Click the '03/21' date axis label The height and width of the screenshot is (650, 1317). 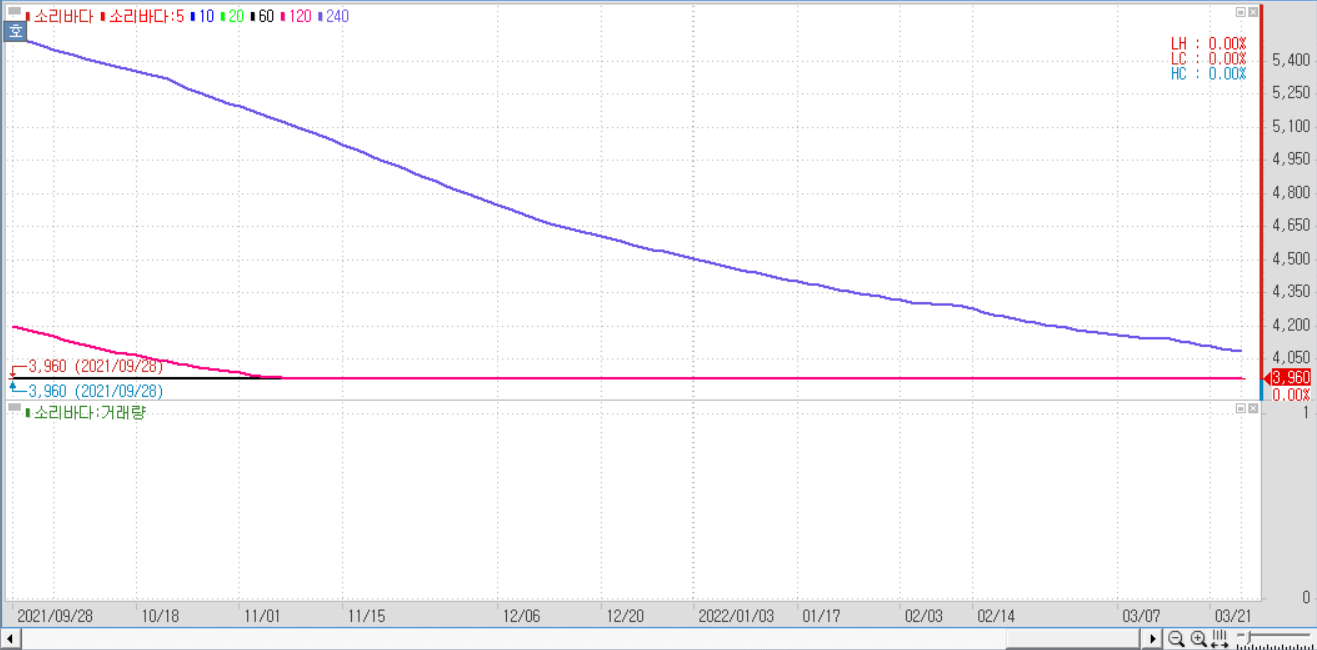click(1231, 616)
